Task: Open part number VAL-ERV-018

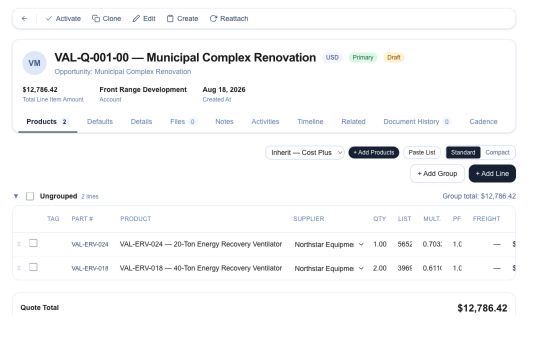Action: [x=90, y=268]
